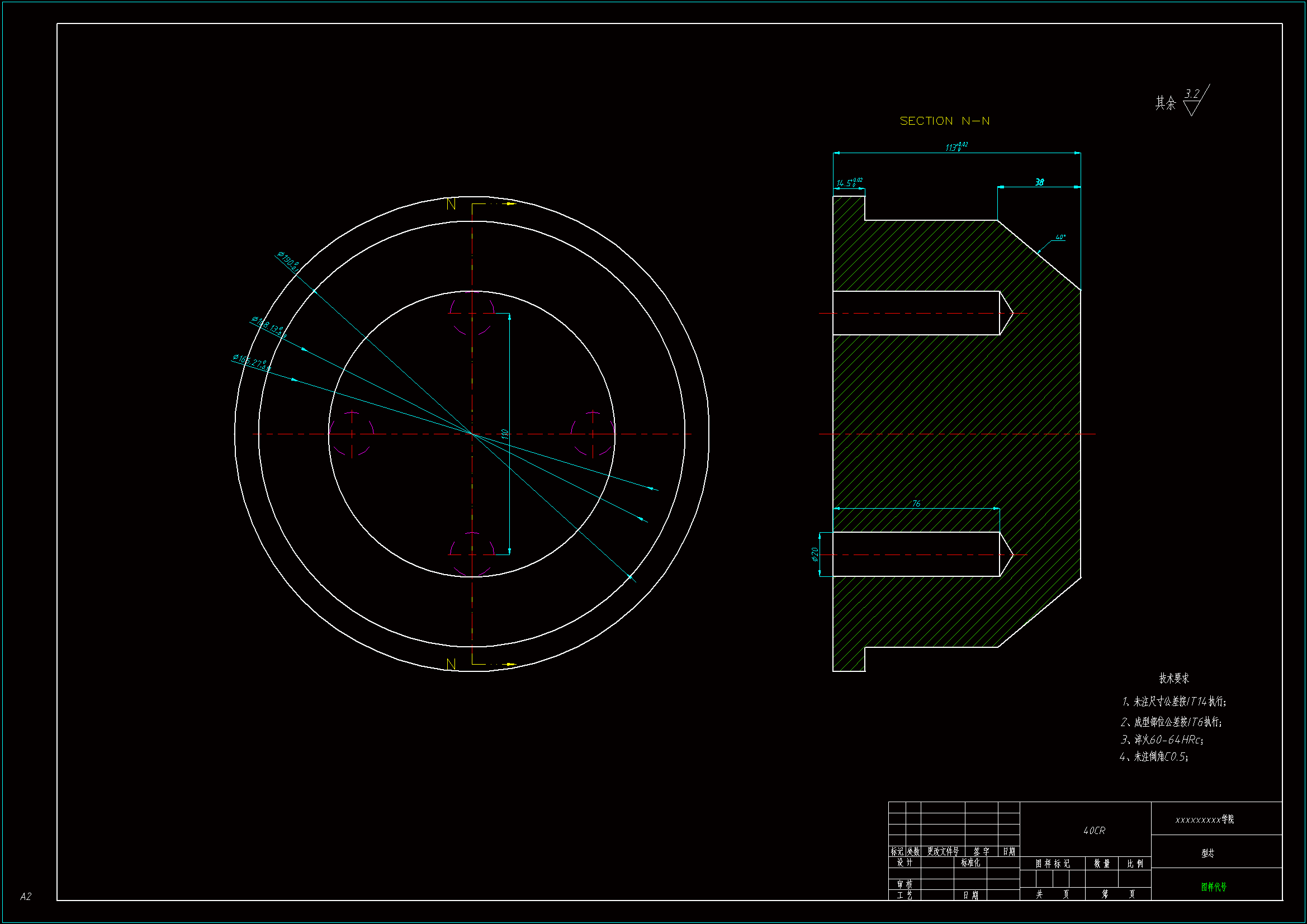Select the 38 chamfer length dimension

click(1039, 182)
